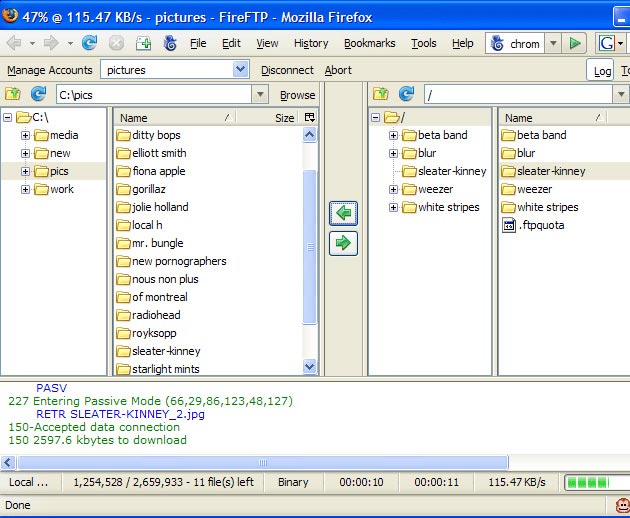
Task: Expand white stripes in remote tree
Action: click(x=393, y=207)
